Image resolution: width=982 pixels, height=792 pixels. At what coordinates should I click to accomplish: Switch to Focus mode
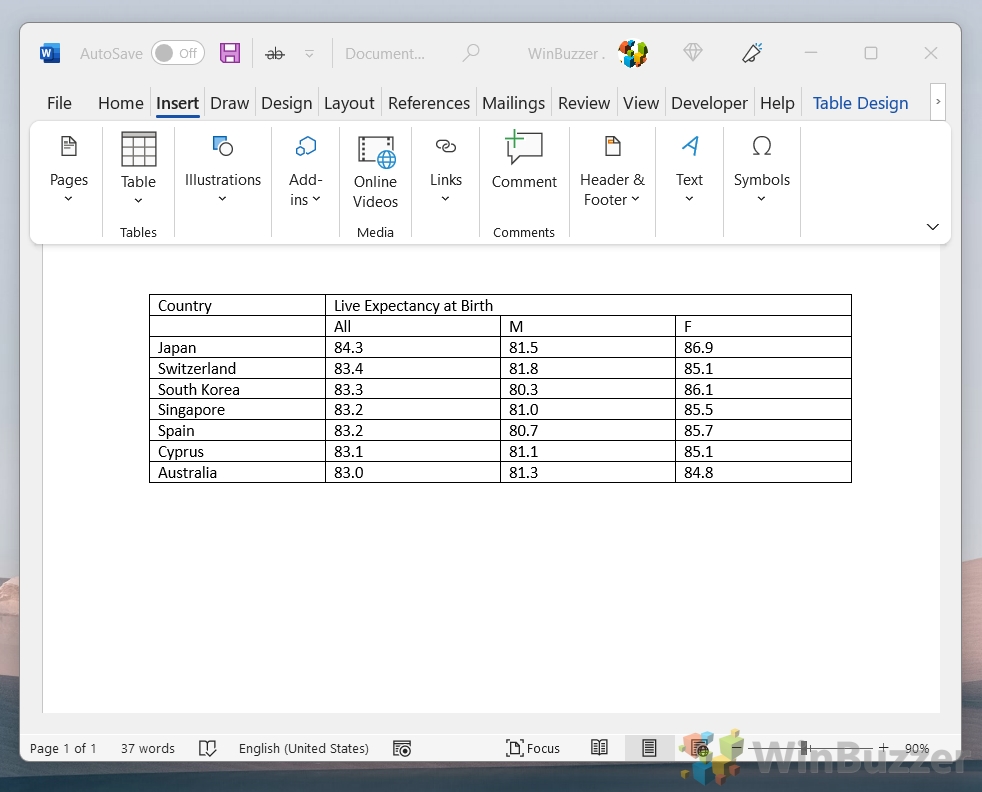pos(533,748)
